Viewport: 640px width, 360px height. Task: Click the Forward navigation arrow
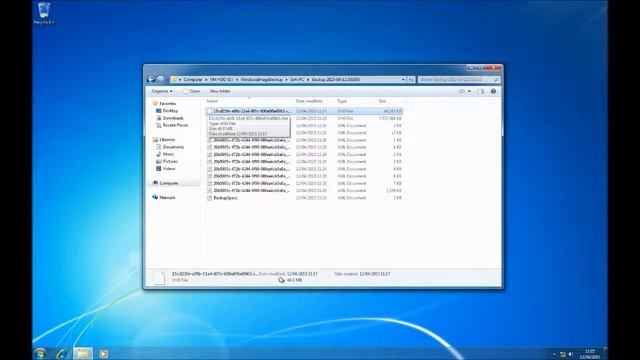coord(161,80)
